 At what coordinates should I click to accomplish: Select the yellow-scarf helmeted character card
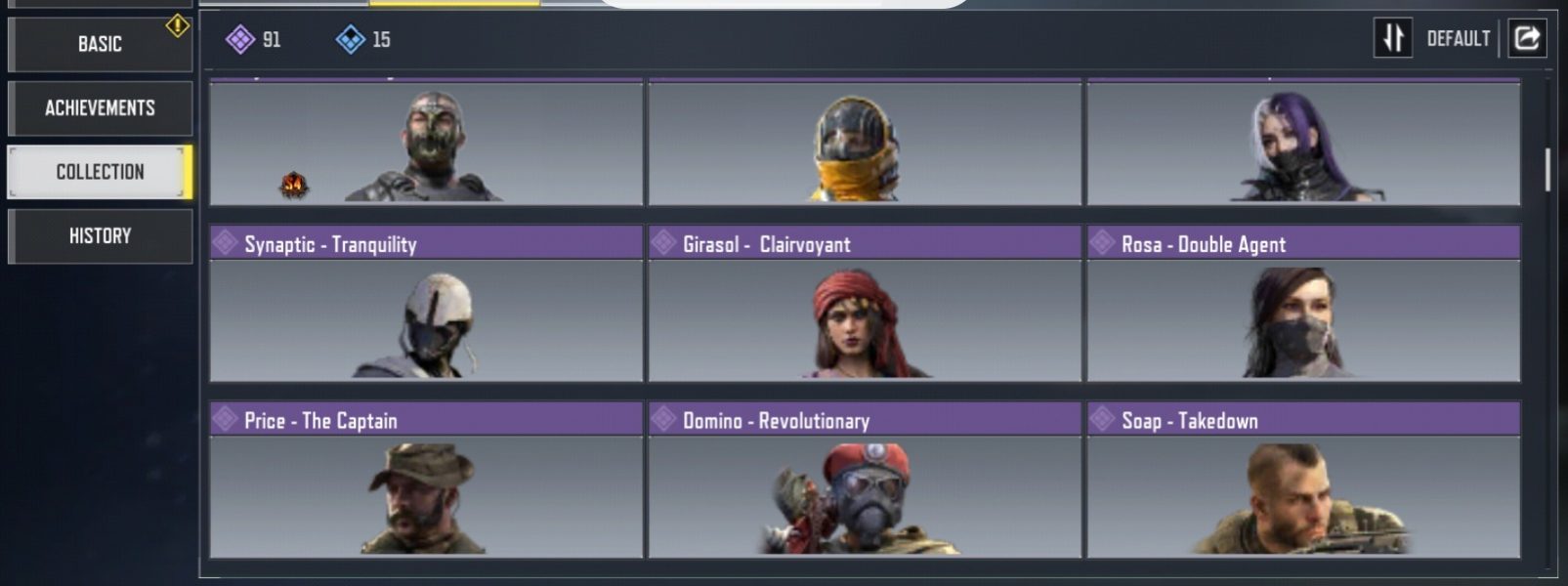click(865, 142)
